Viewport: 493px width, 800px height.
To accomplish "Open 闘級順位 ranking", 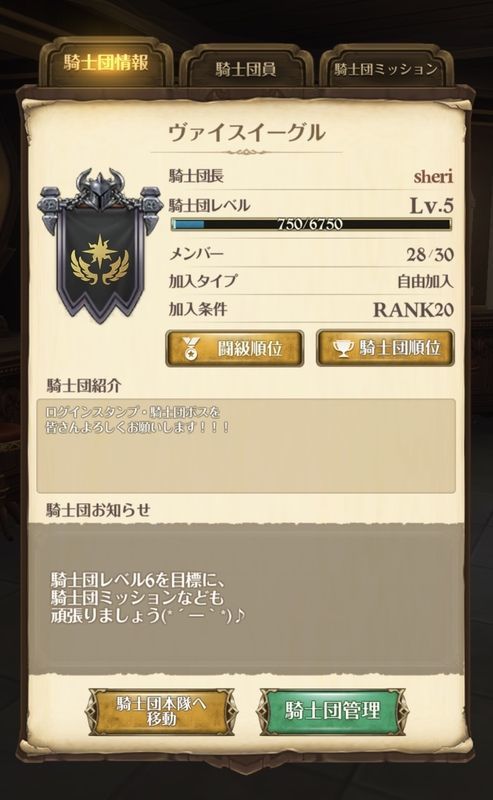I will coord(235,348).
